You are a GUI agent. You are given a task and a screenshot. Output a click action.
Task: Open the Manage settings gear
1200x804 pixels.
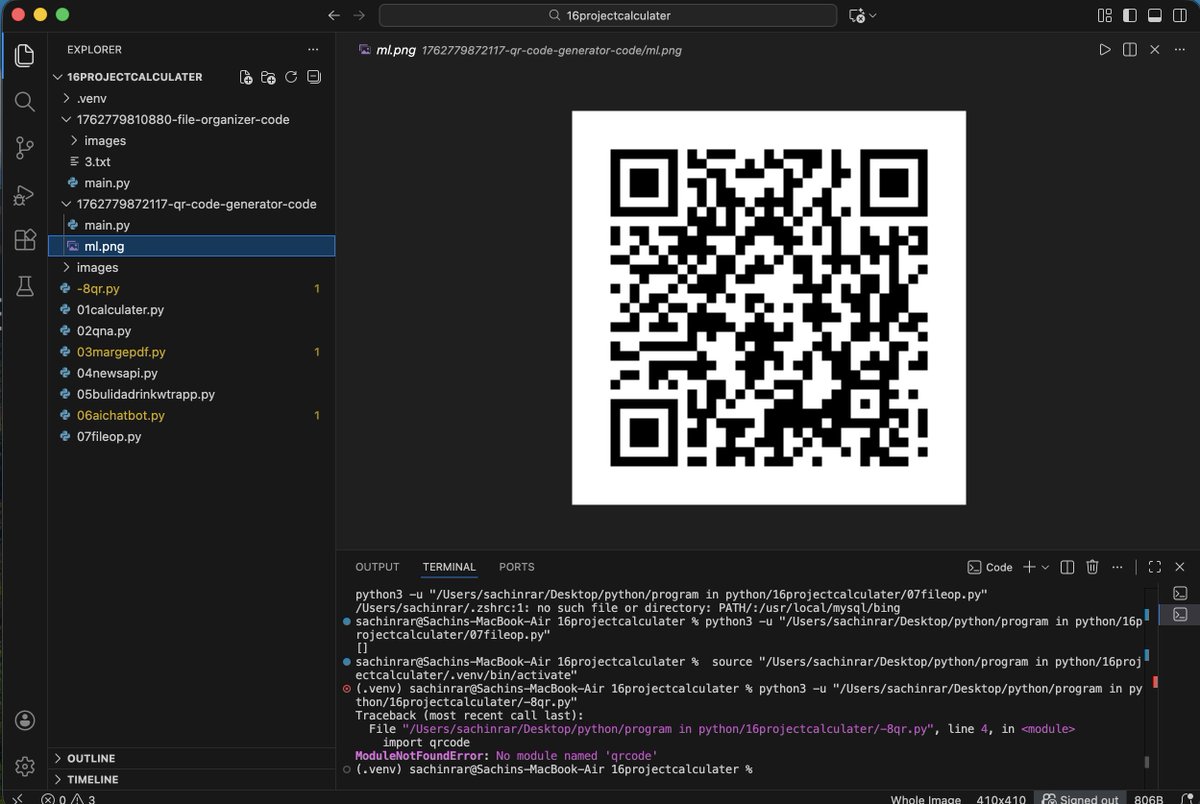point(25,767)
